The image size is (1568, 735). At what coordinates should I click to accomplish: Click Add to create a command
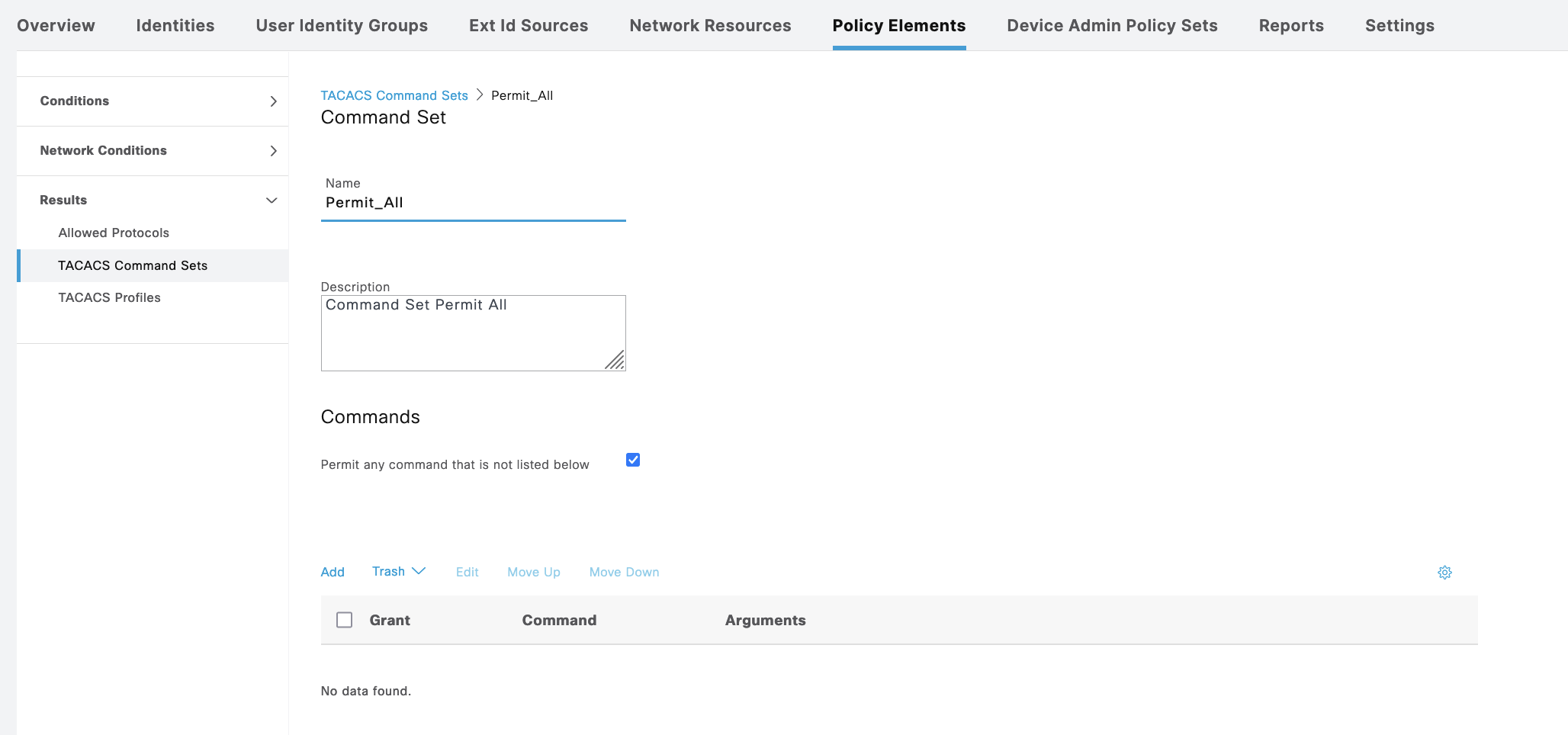click(333, 573)
